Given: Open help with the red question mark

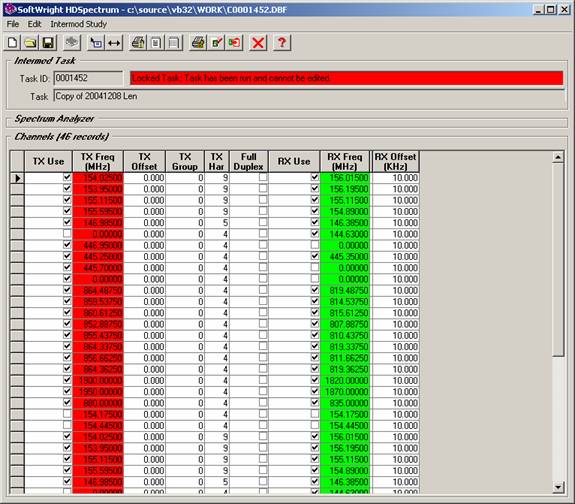Looking at the screenshot, I should pos(282,43).
